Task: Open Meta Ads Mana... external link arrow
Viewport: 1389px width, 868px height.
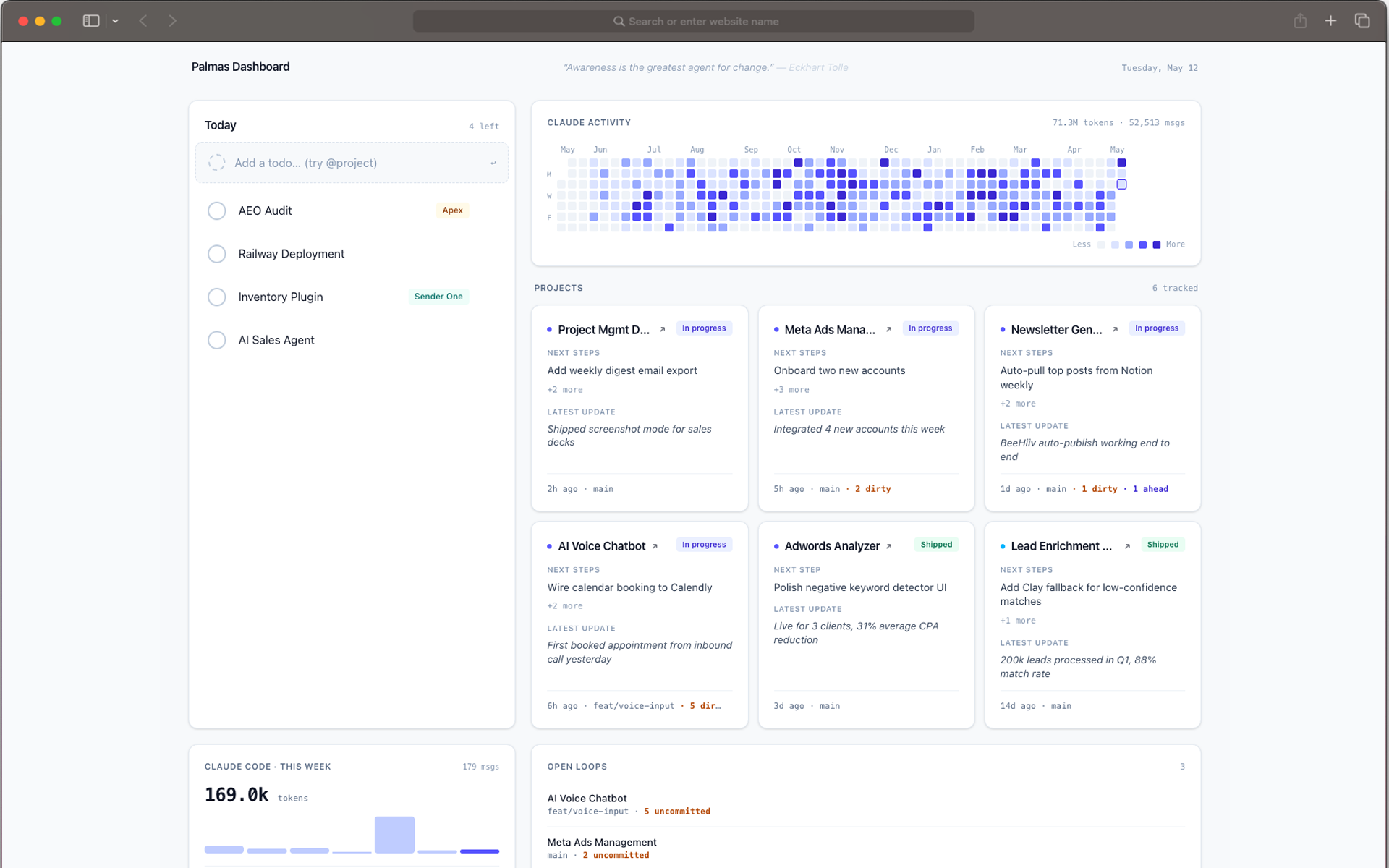Action: click(x=888, y=330)
